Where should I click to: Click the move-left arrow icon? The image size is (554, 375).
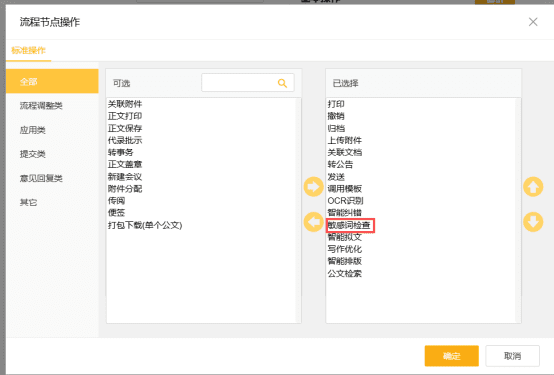(x=313, y=222)
